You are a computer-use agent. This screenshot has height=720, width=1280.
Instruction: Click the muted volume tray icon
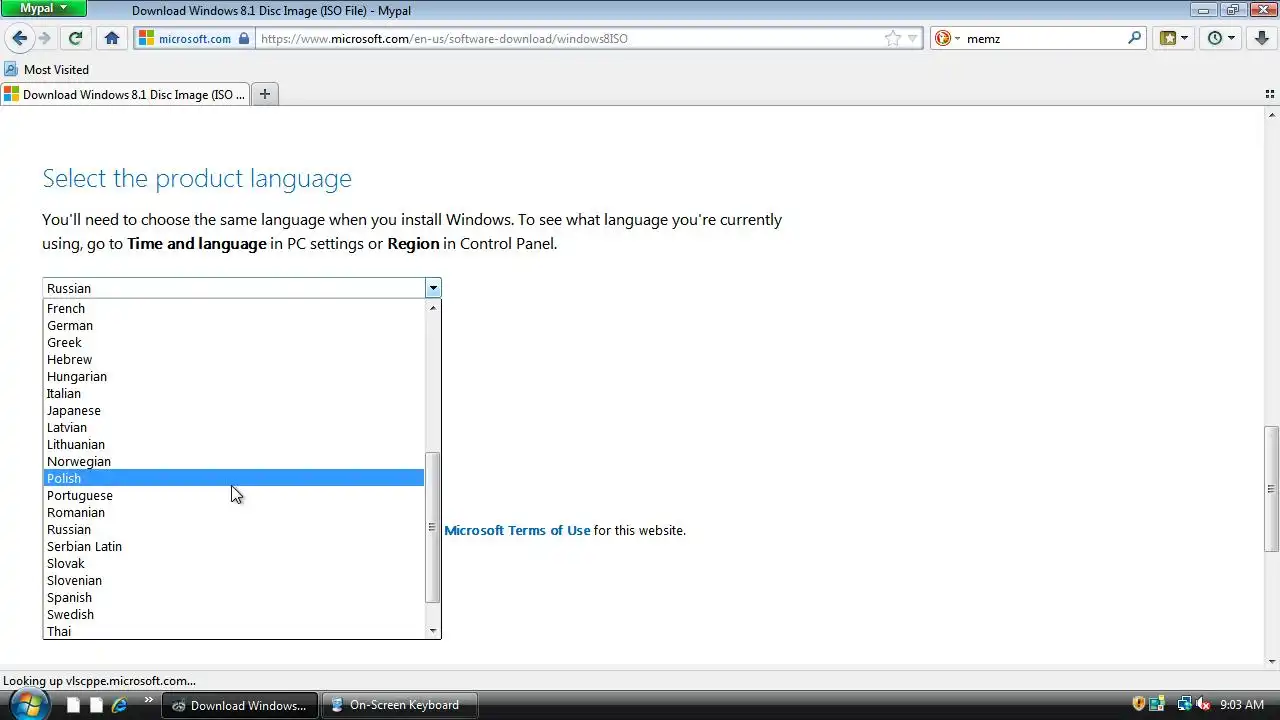tap(1203, 705)
